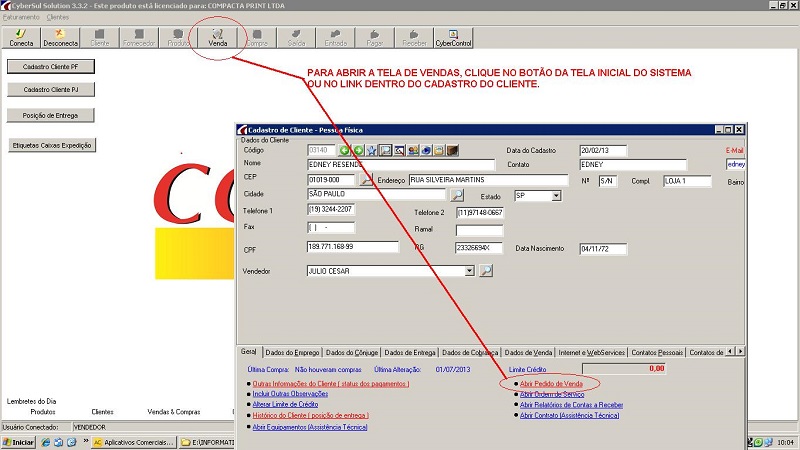Click the blue globe icon in client toolbar
Screen dimensions: 800x450
click(x=426, y=151)
